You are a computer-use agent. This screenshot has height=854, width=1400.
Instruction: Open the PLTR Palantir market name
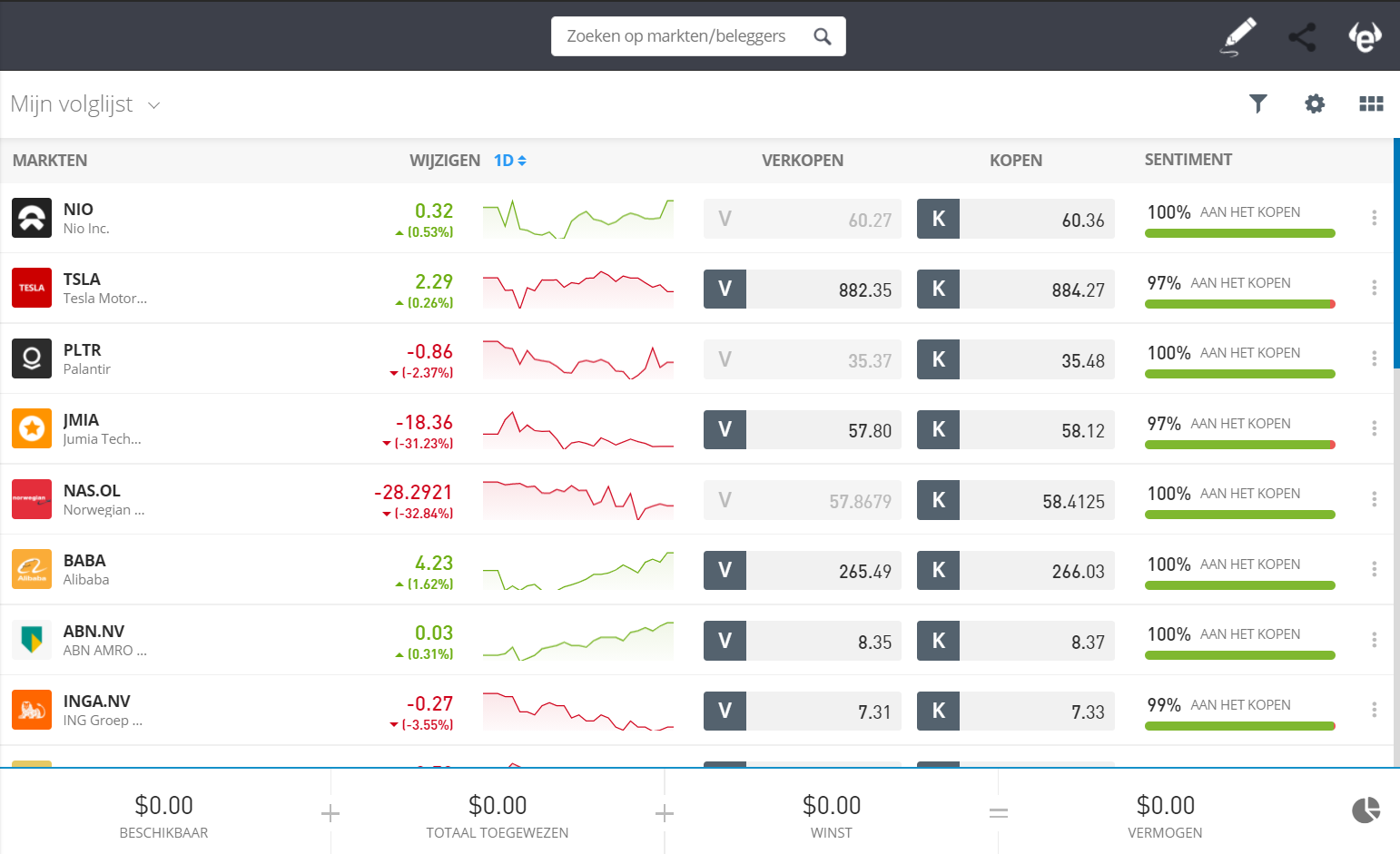pyautogui.click(x=86, y=358)
